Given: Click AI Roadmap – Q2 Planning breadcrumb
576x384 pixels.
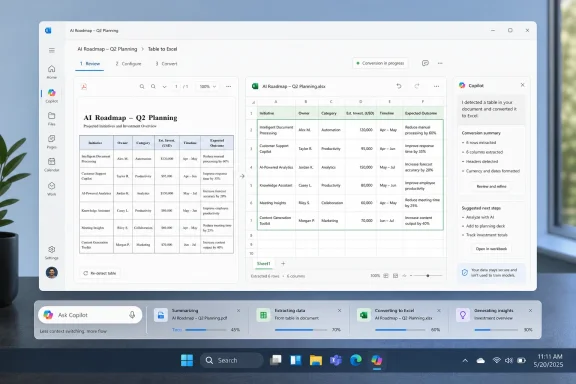Looking at the screenshot, I should coord(107,49).
